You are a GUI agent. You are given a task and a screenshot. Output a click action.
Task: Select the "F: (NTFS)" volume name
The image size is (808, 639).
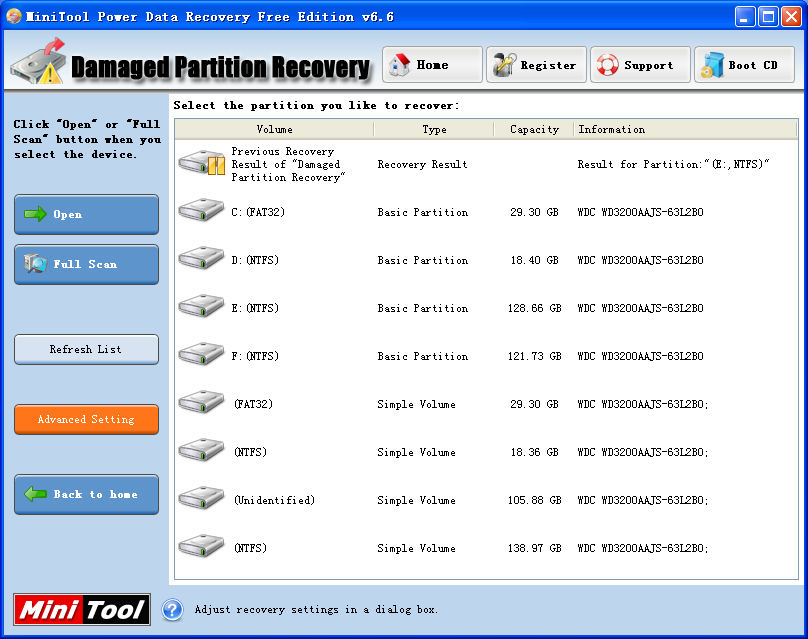(x=255, y=356)
